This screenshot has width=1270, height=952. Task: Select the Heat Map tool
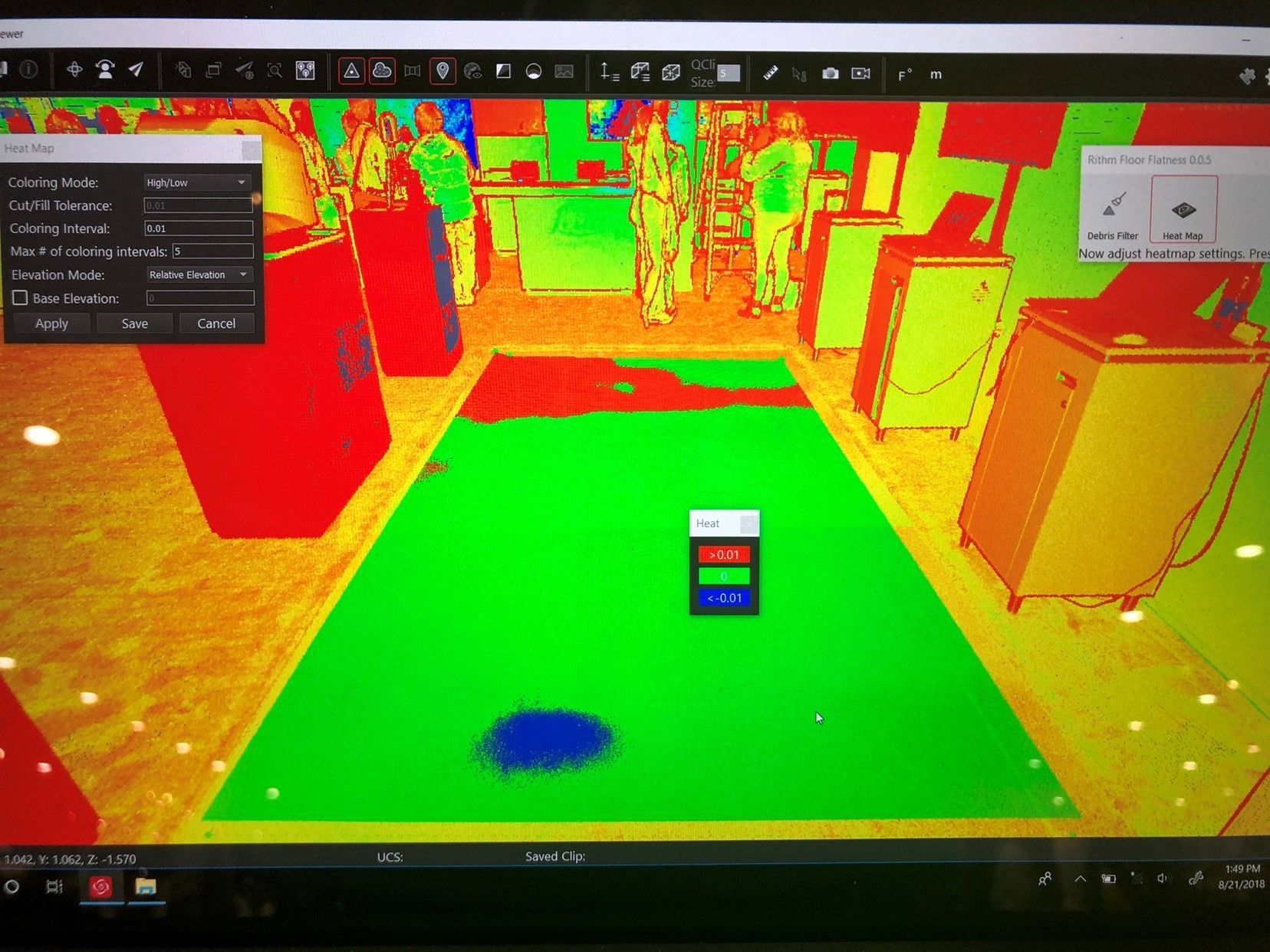click(1183, 209)
